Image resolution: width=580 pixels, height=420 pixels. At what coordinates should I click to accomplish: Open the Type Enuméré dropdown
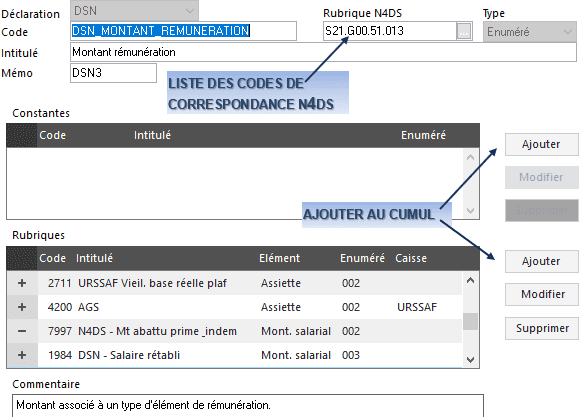529,32
